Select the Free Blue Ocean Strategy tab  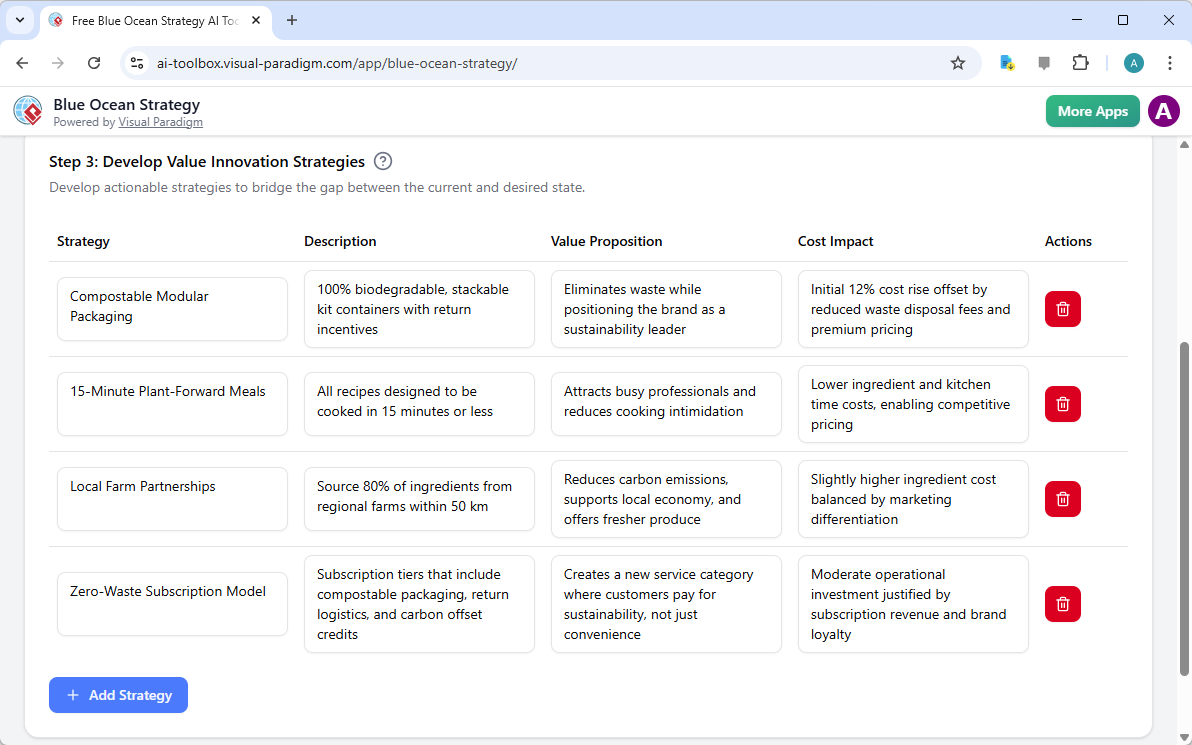pyautogui.click(x=150, y=20)
